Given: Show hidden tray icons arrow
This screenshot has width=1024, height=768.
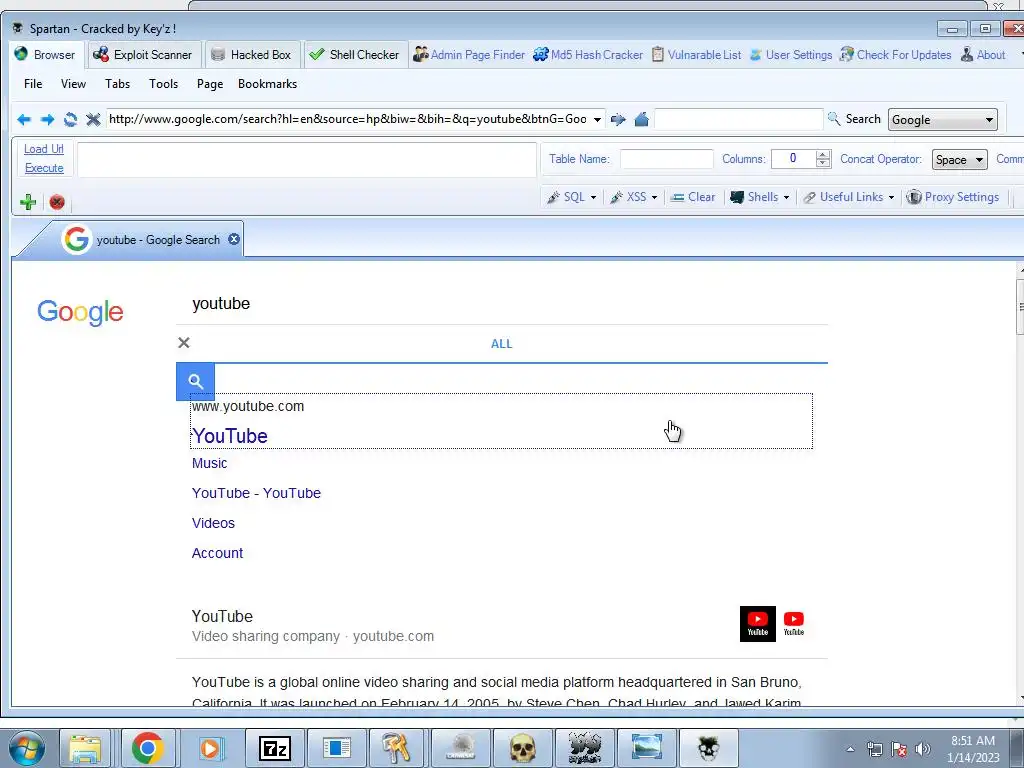Looking at the screenshot, I should (850, 749).
